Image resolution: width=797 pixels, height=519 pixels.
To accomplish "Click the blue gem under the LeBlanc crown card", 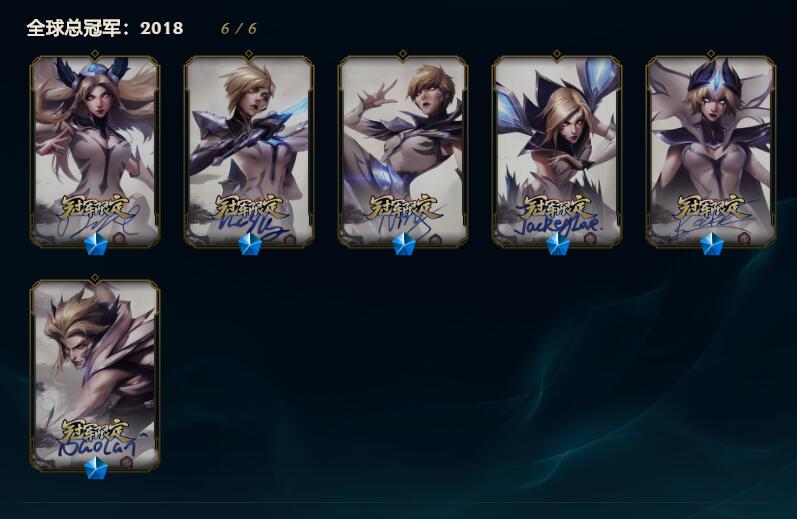I will (712, 245).
